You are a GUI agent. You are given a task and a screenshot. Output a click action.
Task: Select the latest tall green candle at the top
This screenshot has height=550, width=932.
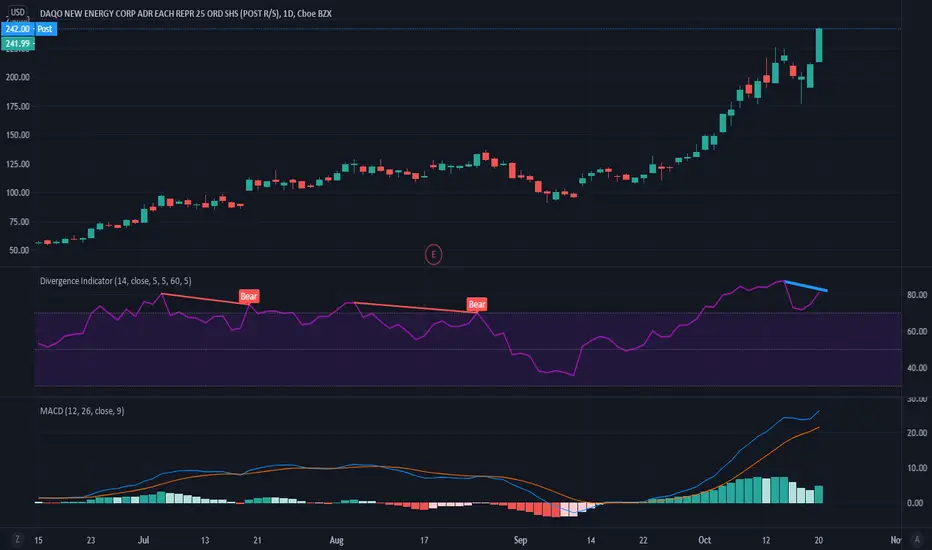819,45
